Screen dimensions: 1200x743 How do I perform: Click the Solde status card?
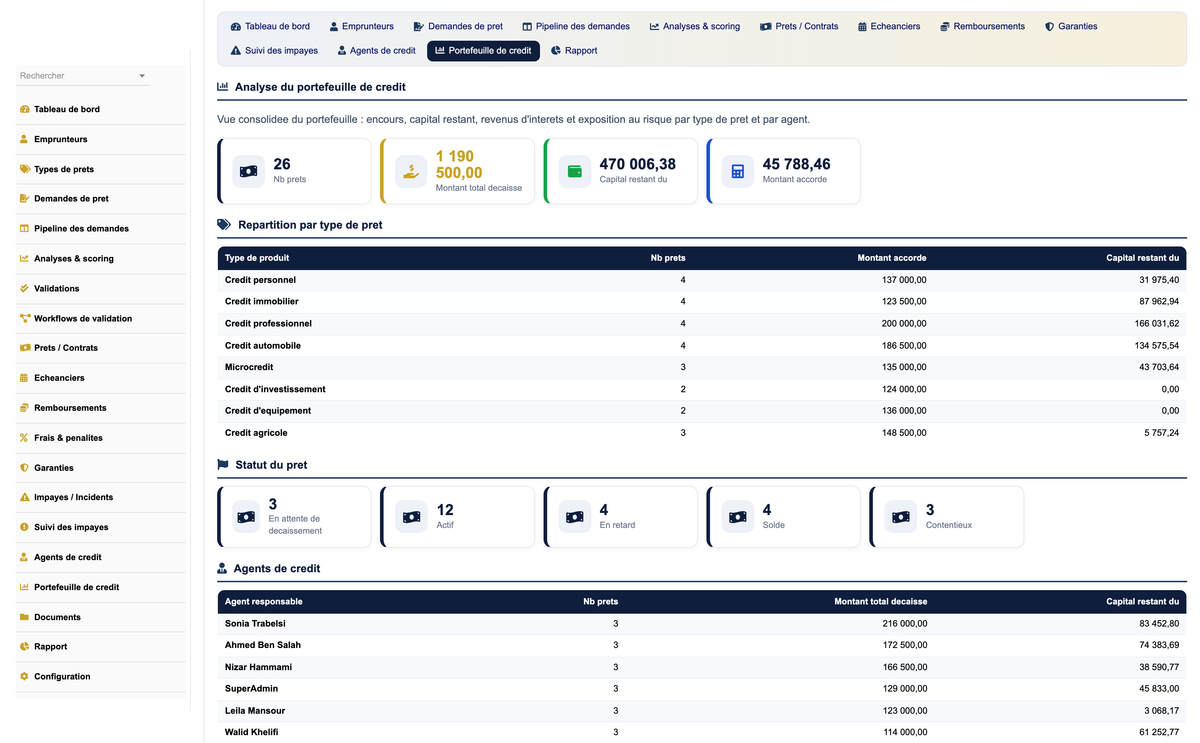tap(783, 517)
